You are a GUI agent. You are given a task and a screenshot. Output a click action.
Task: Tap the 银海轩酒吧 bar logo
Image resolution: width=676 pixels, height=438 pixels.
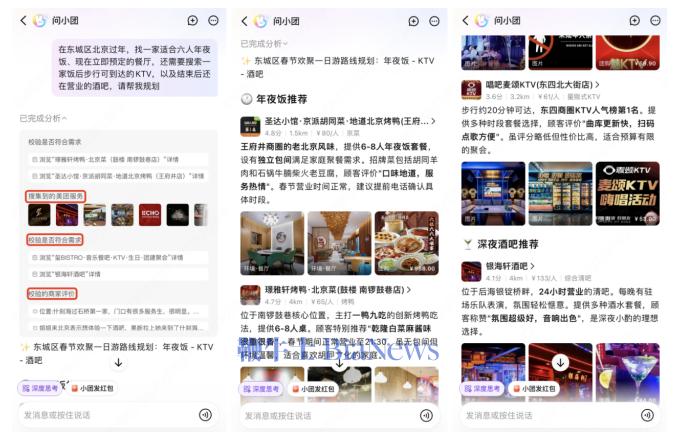[470, 270]
